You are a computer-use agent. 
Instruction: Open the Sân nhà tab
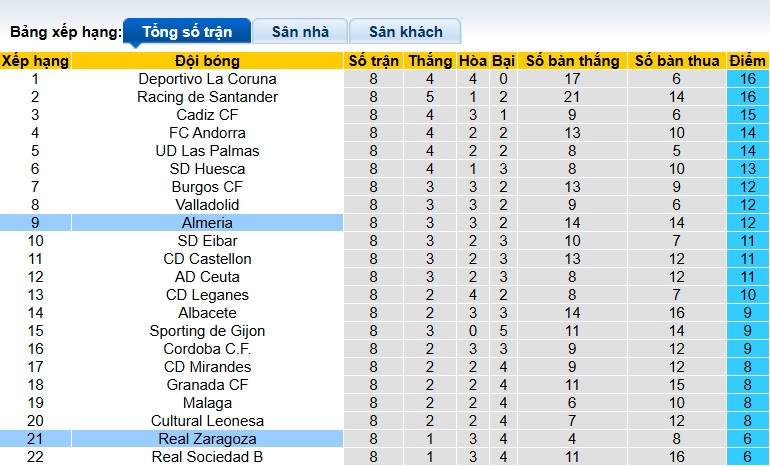[300, 32]
